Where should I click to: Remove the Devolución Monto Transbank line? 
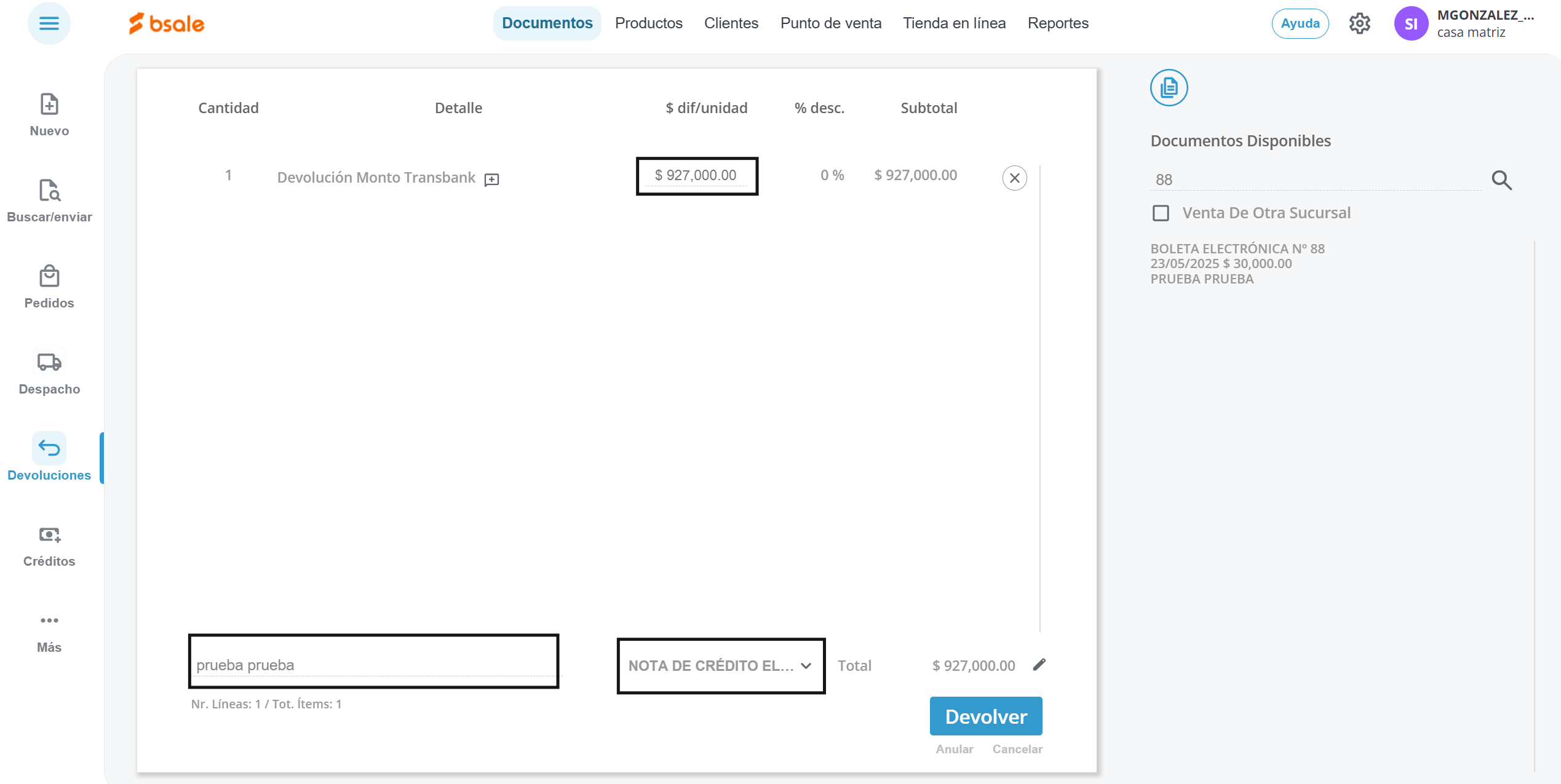(1014, 178)
